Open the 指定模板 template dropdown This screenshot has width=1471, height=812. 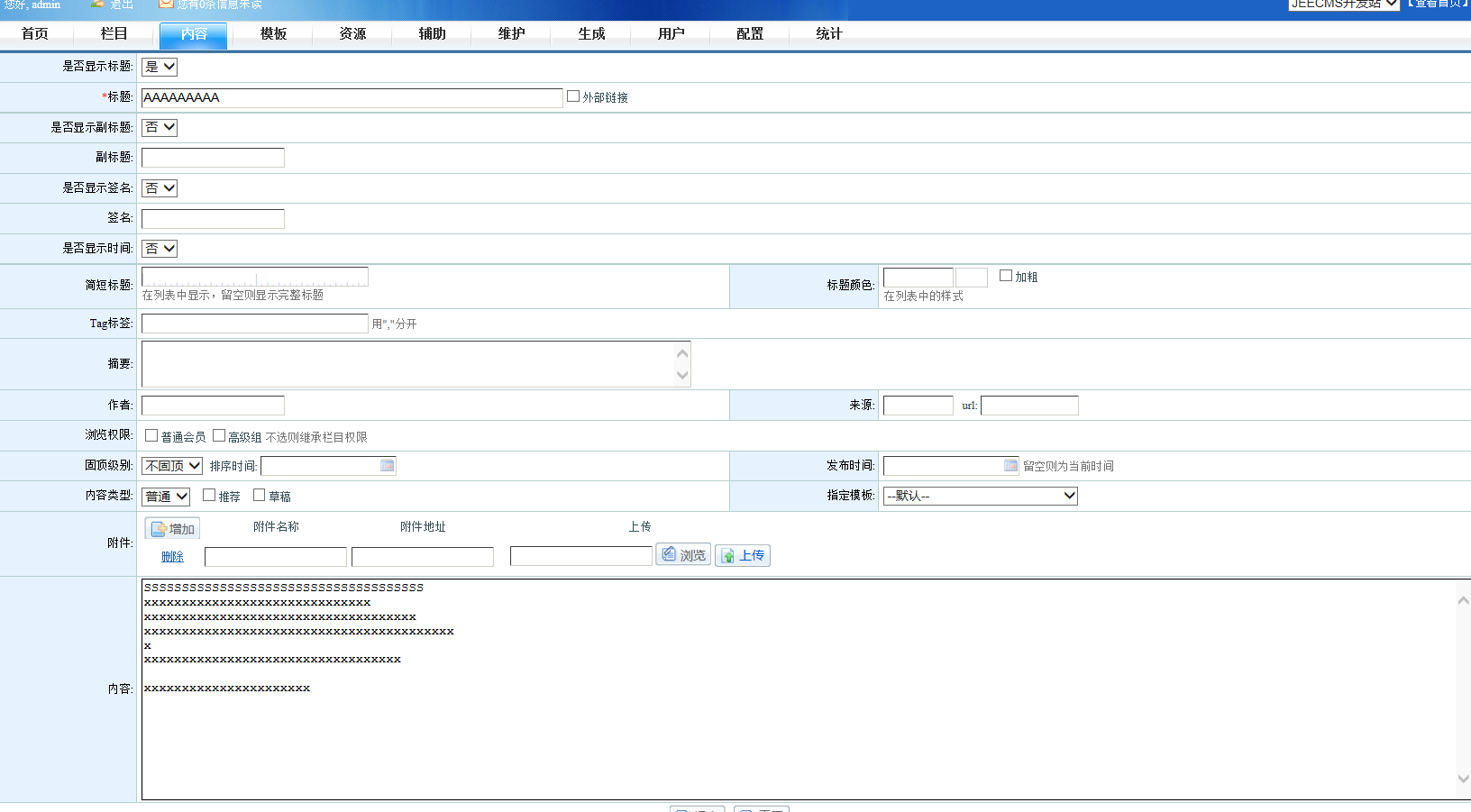[x=981, y=496]
